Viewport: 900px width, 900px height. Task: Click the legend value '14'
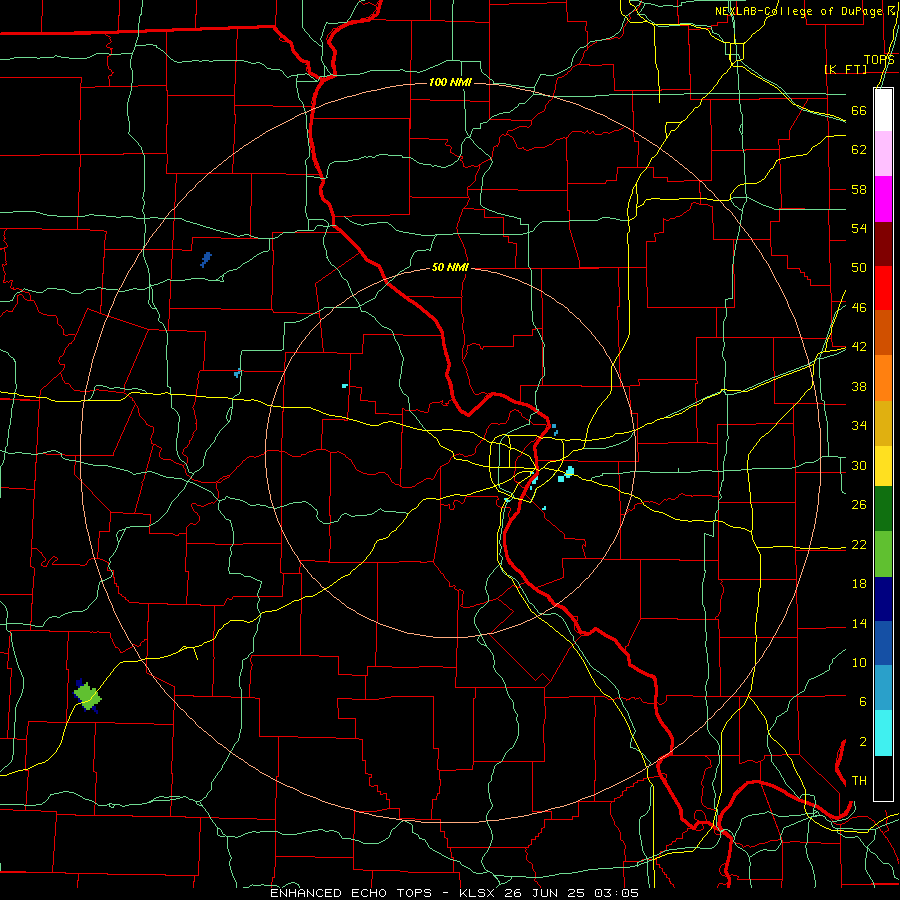pyautogui.click(x=859, y=624)
